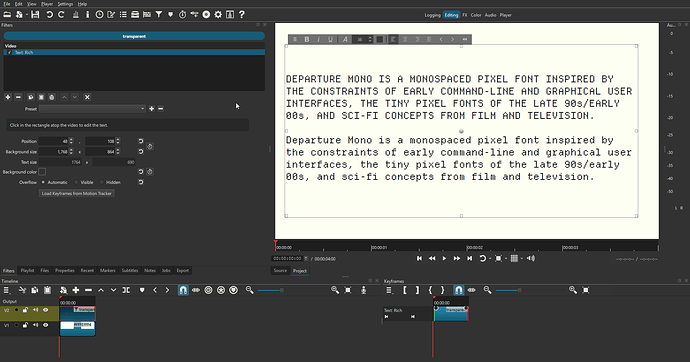This screenshot has width=690, height=362.
Task: Open font chooser in rich text toolbar
Action: pos(345,40)
